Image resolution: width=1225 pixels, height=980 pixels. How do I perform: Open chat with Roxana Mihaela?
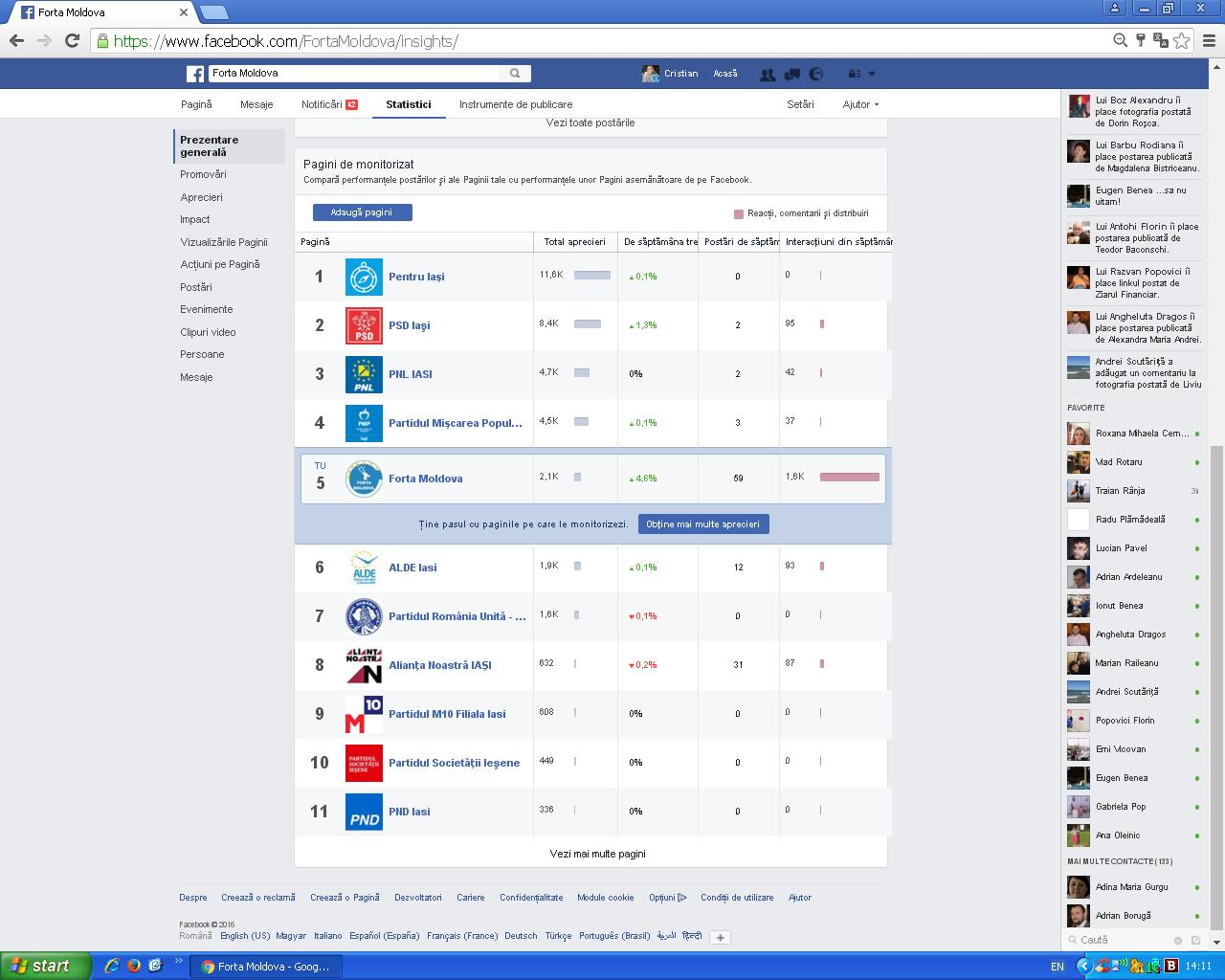coord(1133,434)
